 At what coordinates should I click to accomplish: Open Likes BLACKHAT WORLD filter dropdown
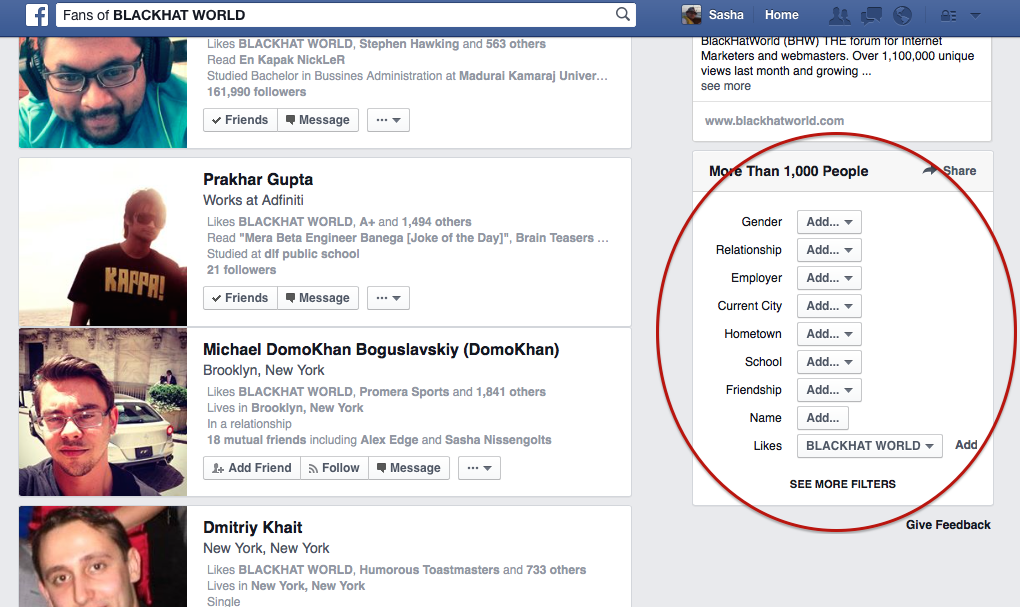870,446
